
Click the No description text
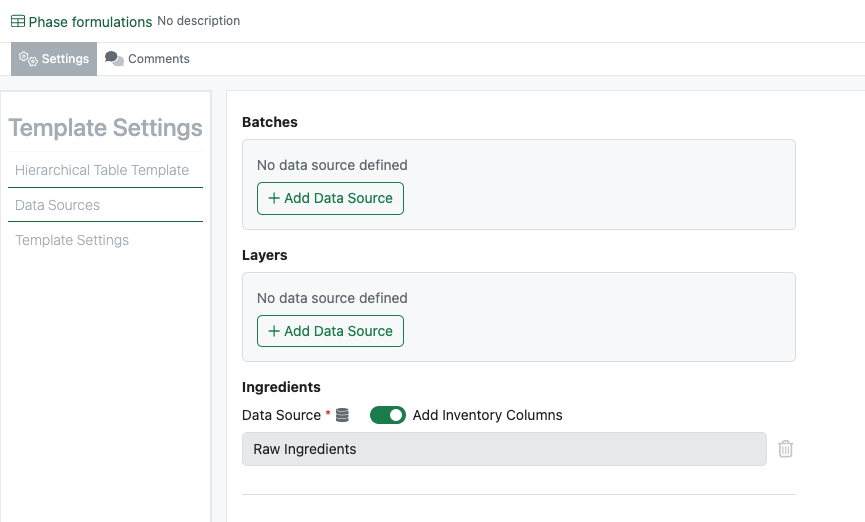point(198,21)
